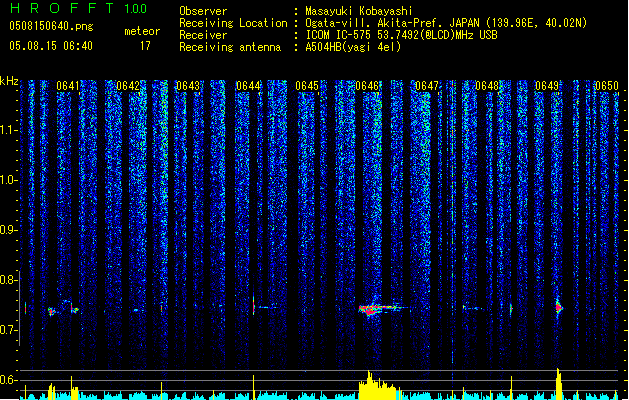Click the 0646 time marker

point(367,86)
